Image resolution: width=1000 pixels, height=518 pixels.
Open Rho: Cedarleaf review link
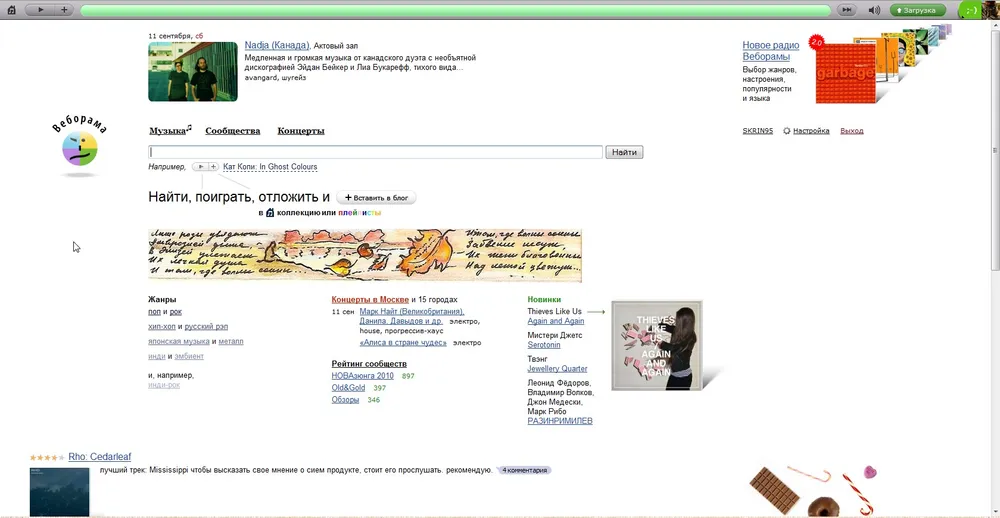pos(100,457)
